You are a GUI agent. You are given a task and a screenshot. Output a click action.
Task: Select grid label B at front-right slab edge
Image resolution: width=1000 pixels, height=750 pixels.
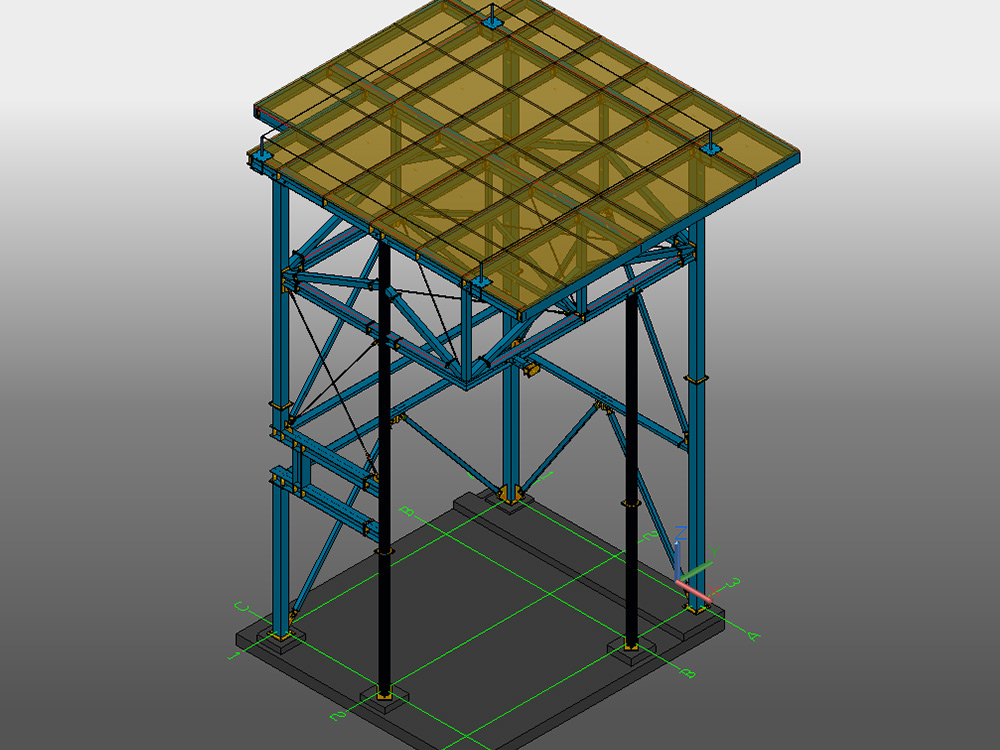pos(687,673)
